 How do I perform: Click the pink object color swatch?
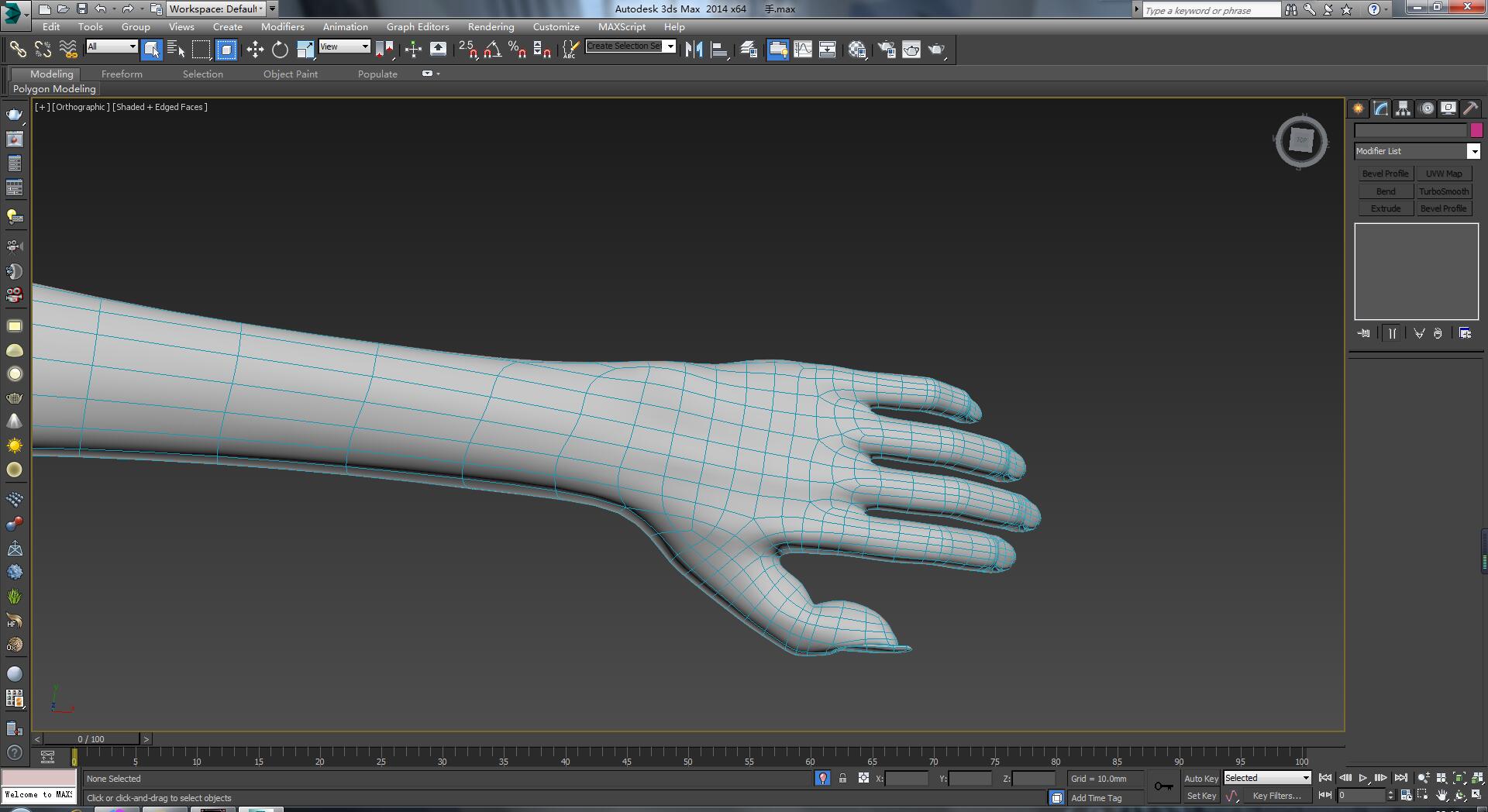click(1476, 130)
